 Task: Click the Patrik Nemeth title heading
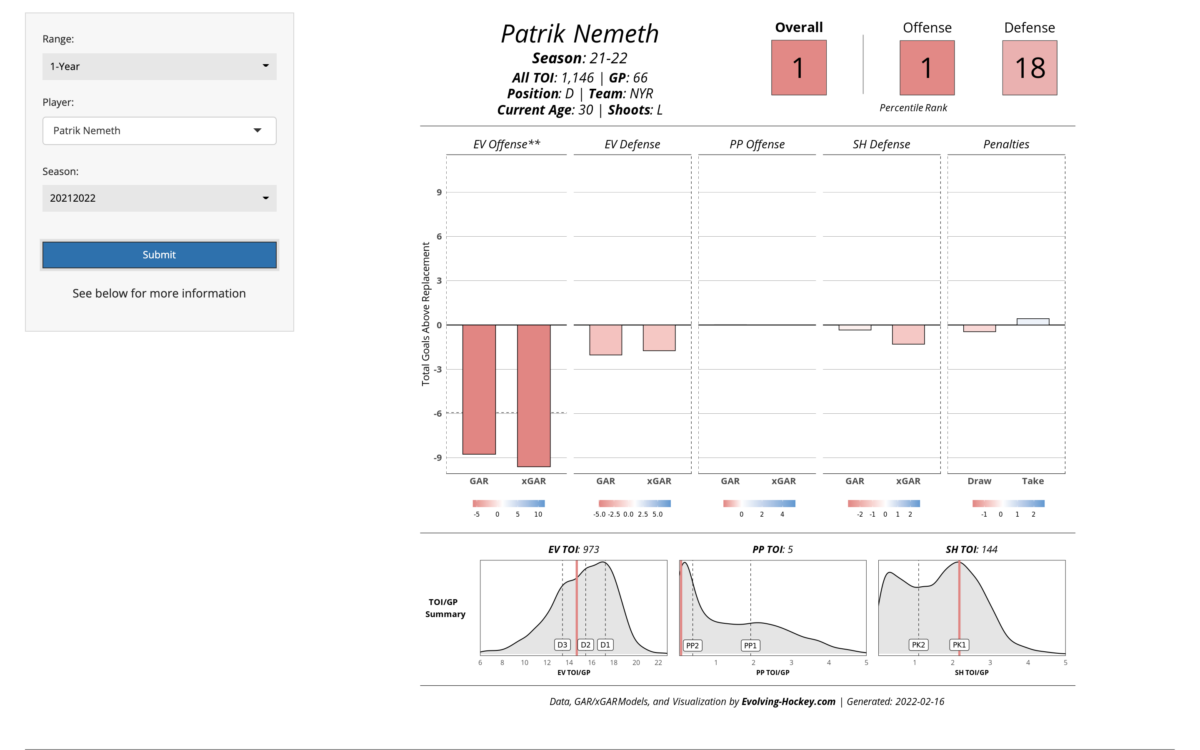click(x=579, y=33)
